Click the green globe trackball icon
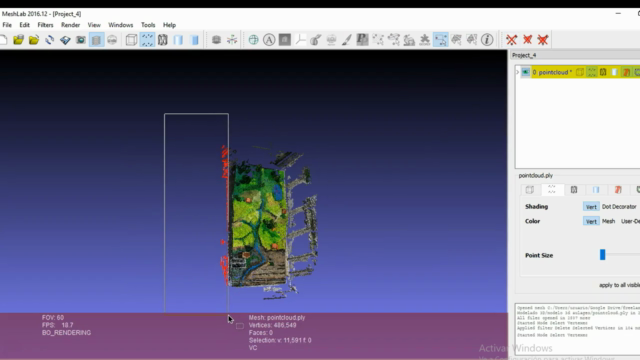Screen dimensions: 640x360 pos(253,40)
